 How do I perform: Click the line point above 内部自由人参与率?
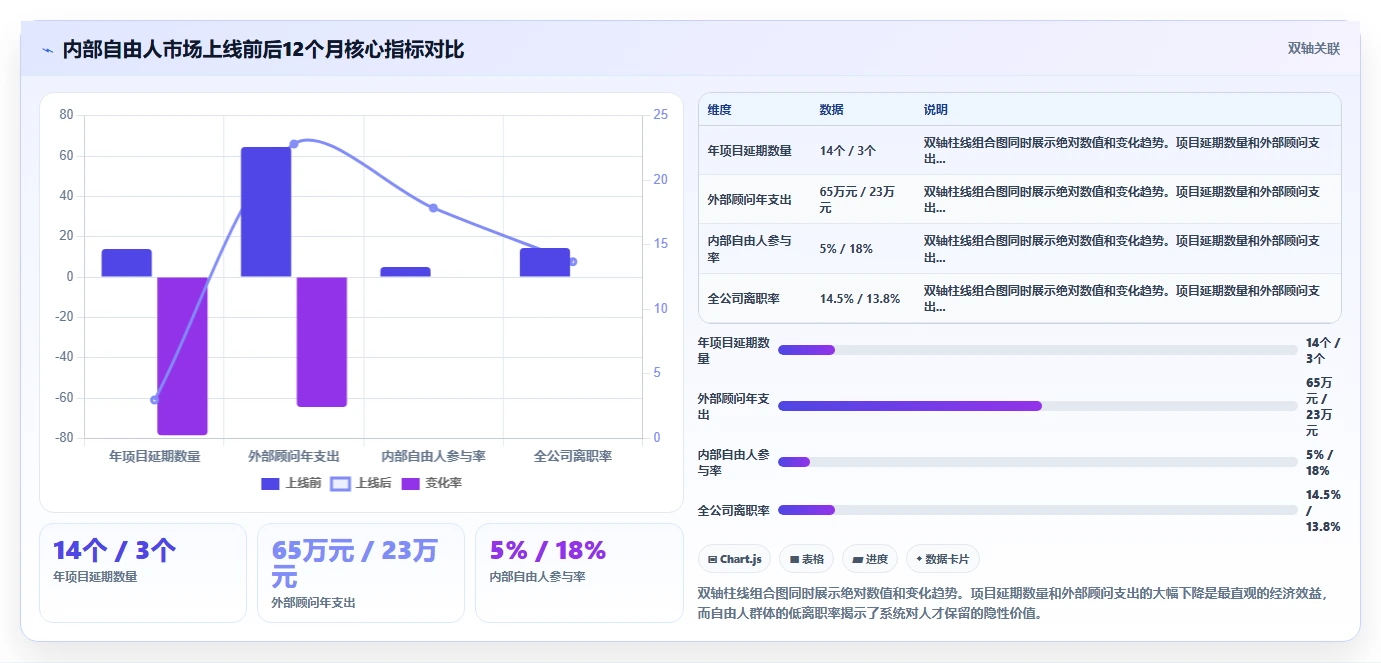coord(433,208)
